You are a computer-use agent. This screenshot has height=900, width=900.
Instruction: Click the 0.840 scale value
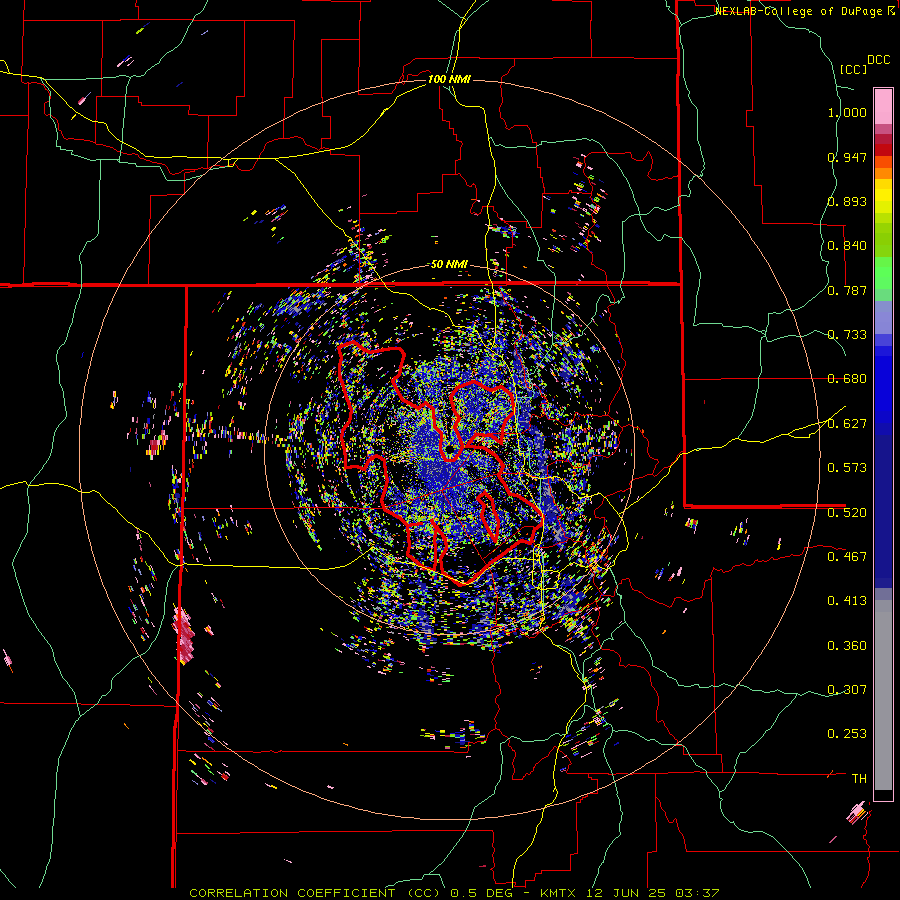tap(847, 246)
